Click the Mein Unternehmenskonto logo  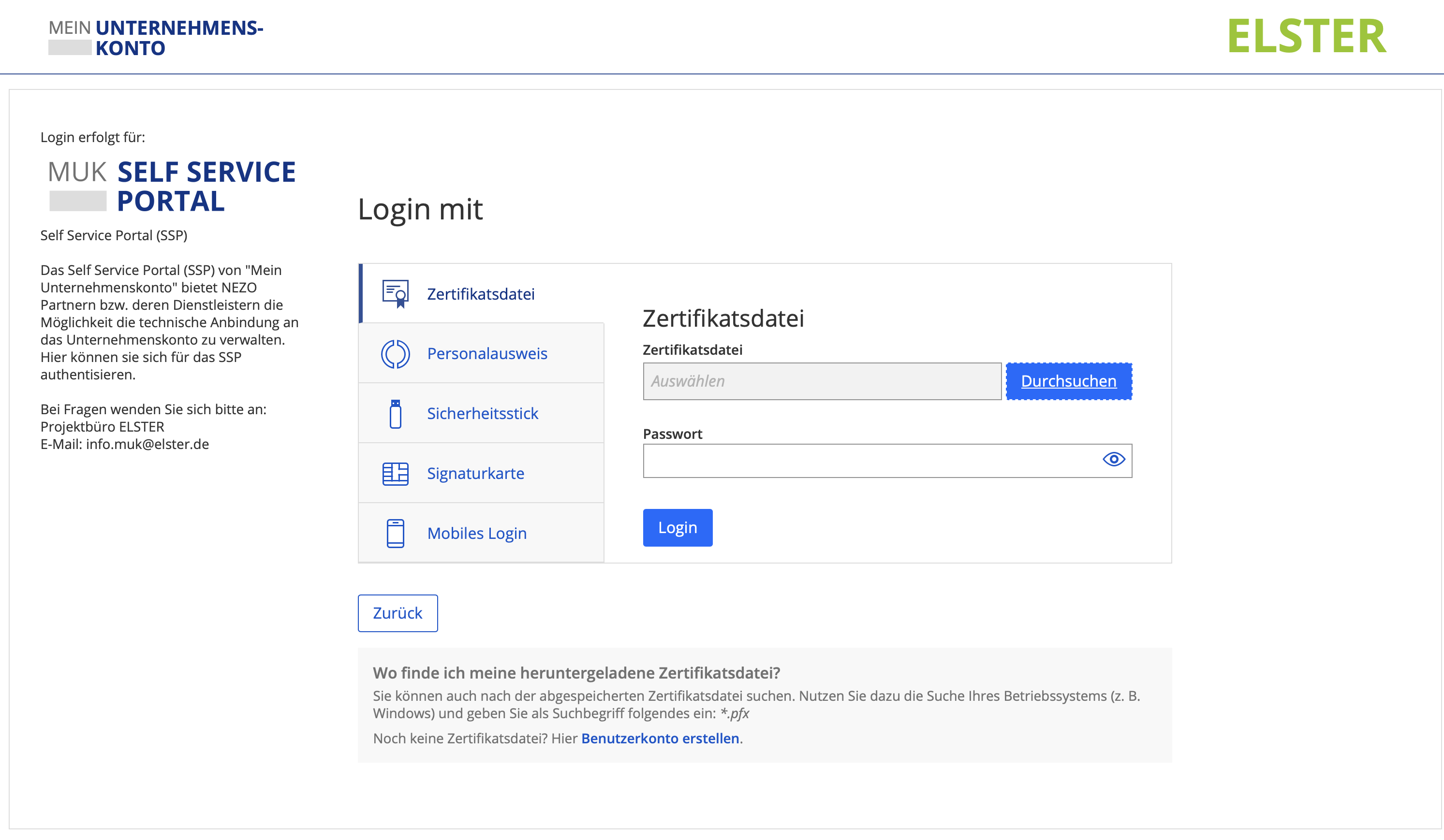coord(156,38)
